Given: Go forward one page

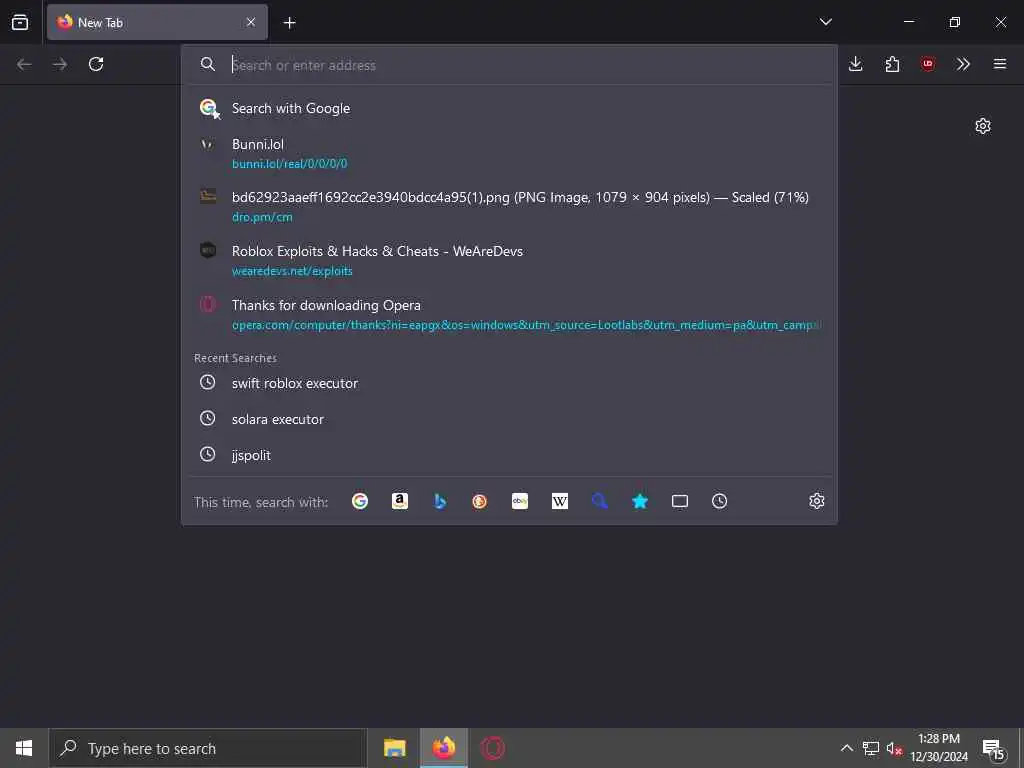Looking at the screenshot, I should click(60, 64).
